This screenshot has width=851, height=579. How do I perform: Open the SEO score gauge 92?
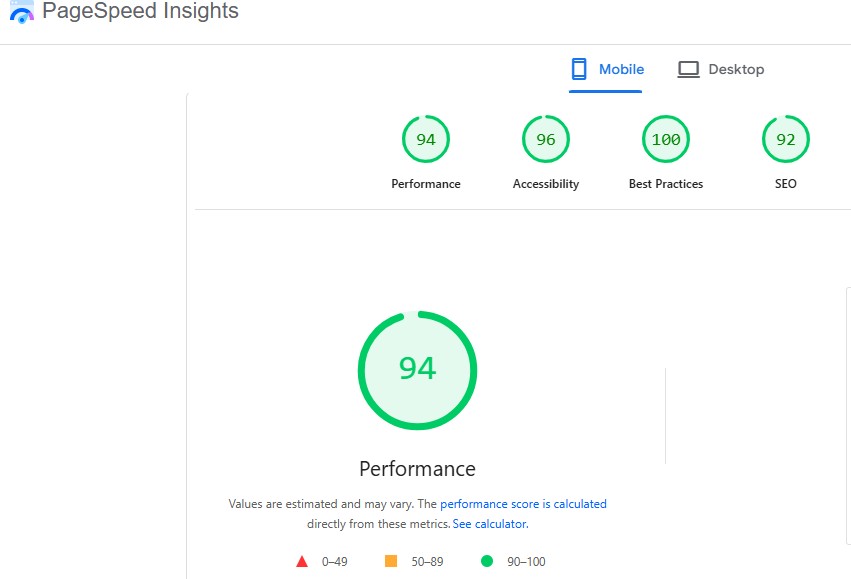[x=786, y=139]
